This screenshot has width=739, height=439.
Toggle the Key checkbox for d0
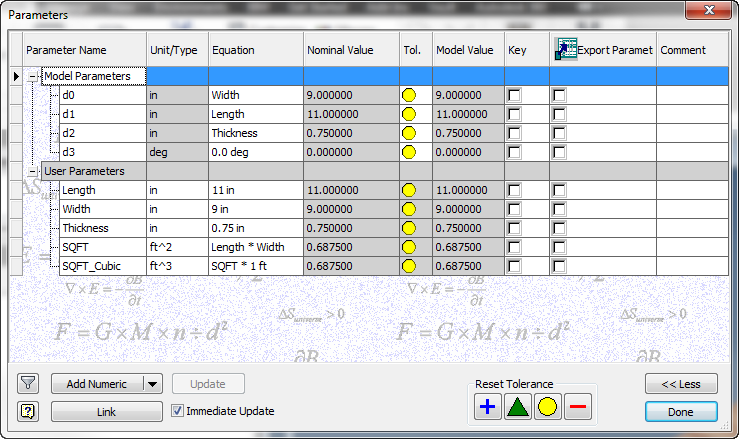[514, 95]
